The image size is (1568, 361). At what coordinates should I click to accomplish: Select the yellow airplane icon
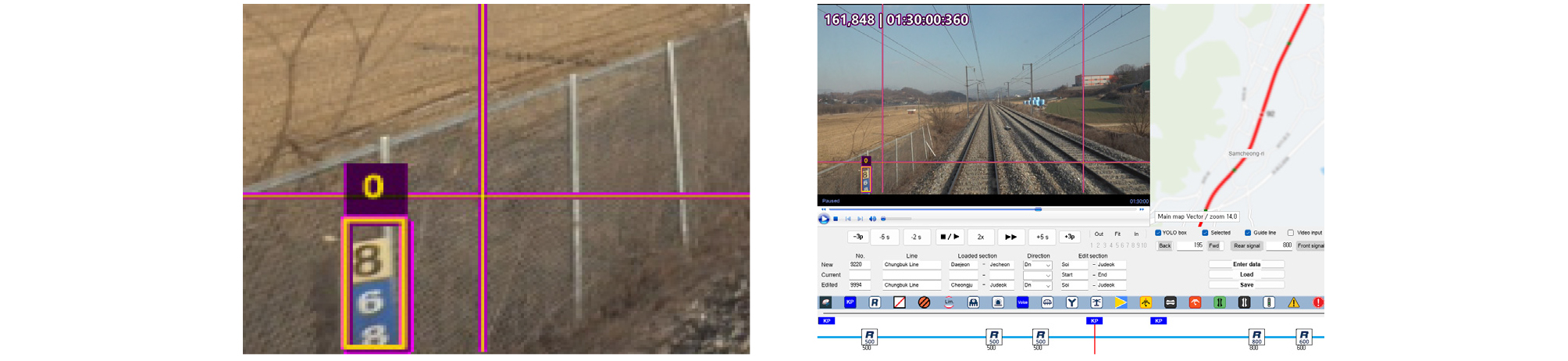tap(1146, 302)
